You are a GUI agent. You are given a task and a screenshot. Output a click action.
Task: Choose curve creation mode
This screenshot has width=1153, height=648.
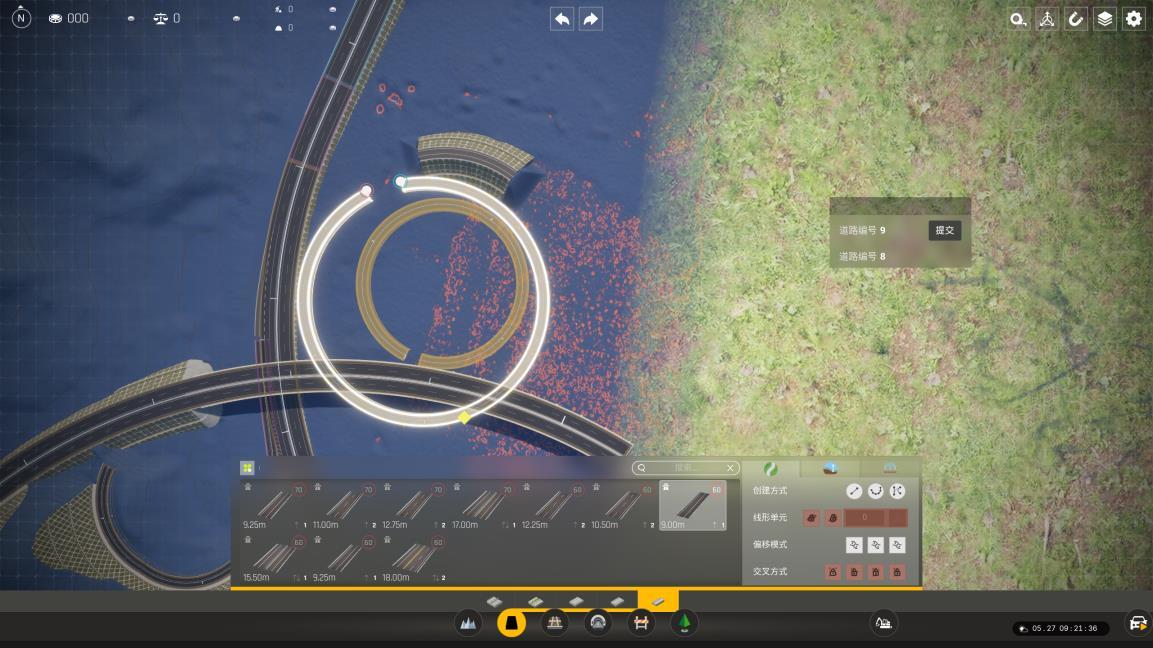click(876, 491)
